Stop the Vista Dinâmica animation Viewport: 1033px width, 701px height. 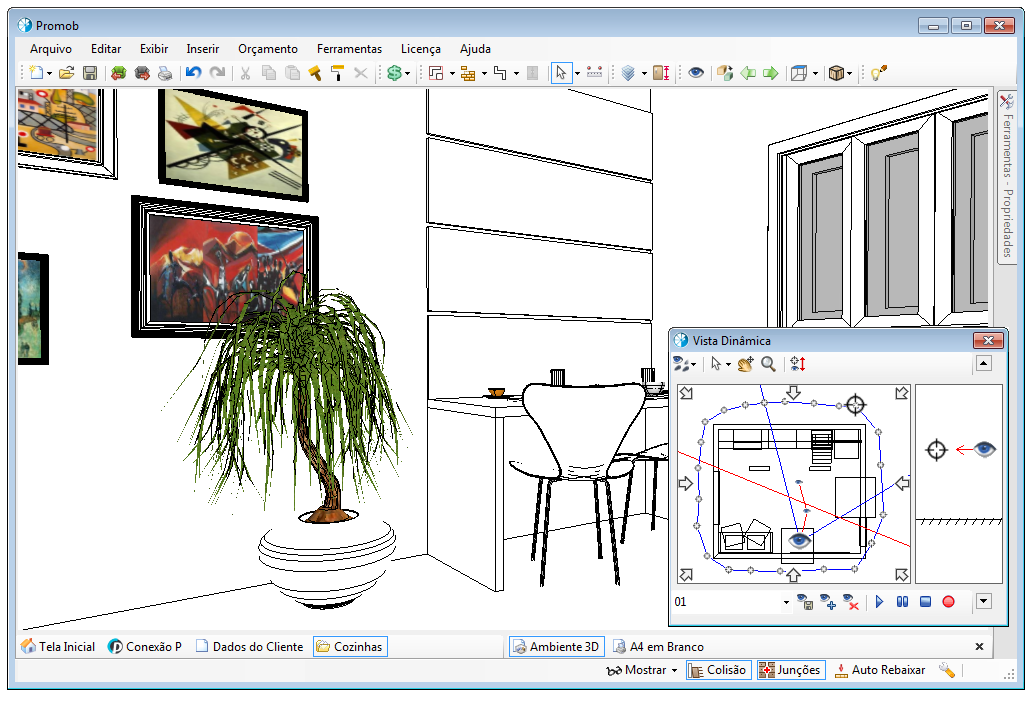(925, 602)
